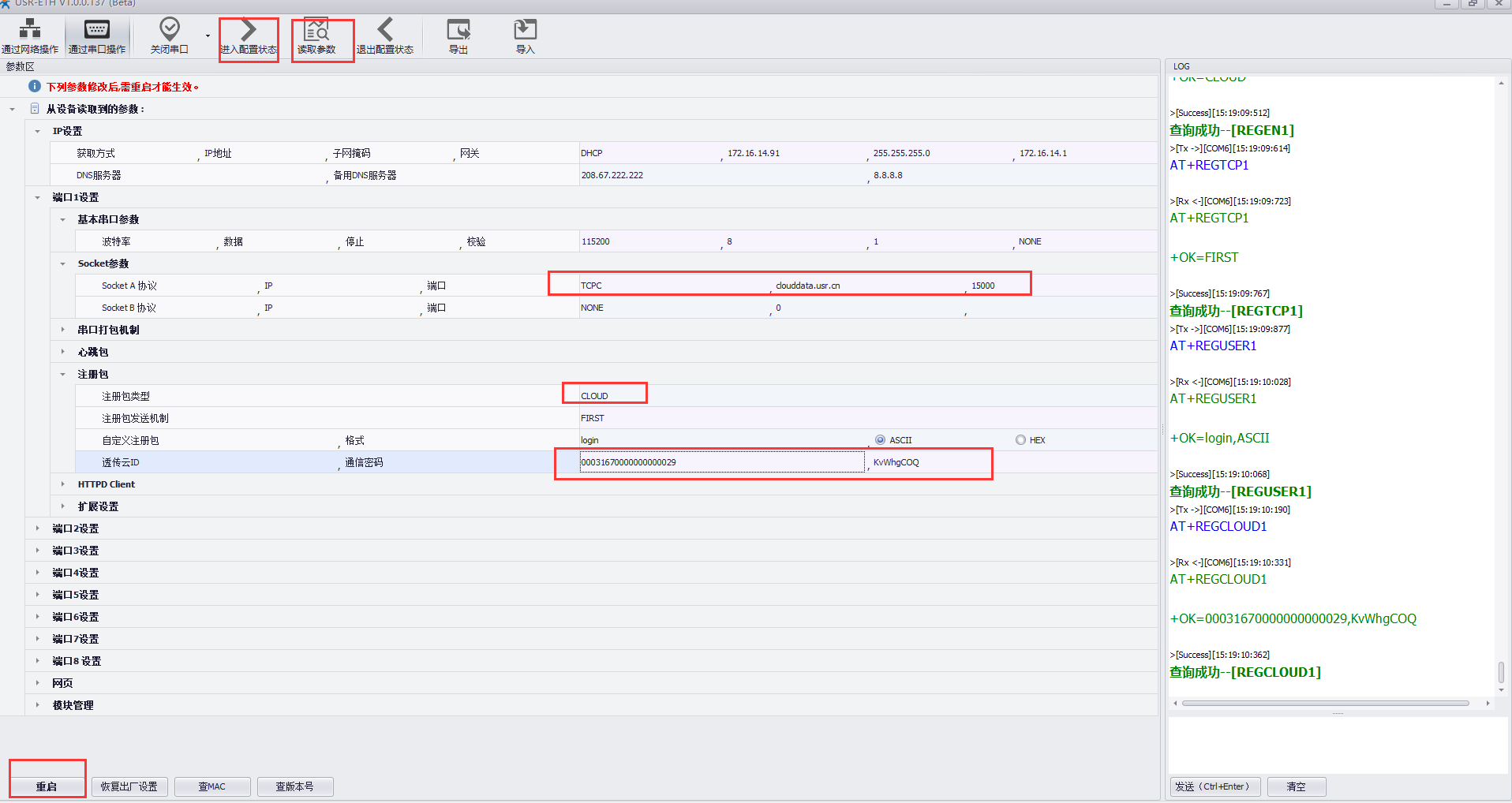Click the 恢复出厂设置 factory reset button
This screenshot has height=803, width=1512.
click(x=129, y=786)
